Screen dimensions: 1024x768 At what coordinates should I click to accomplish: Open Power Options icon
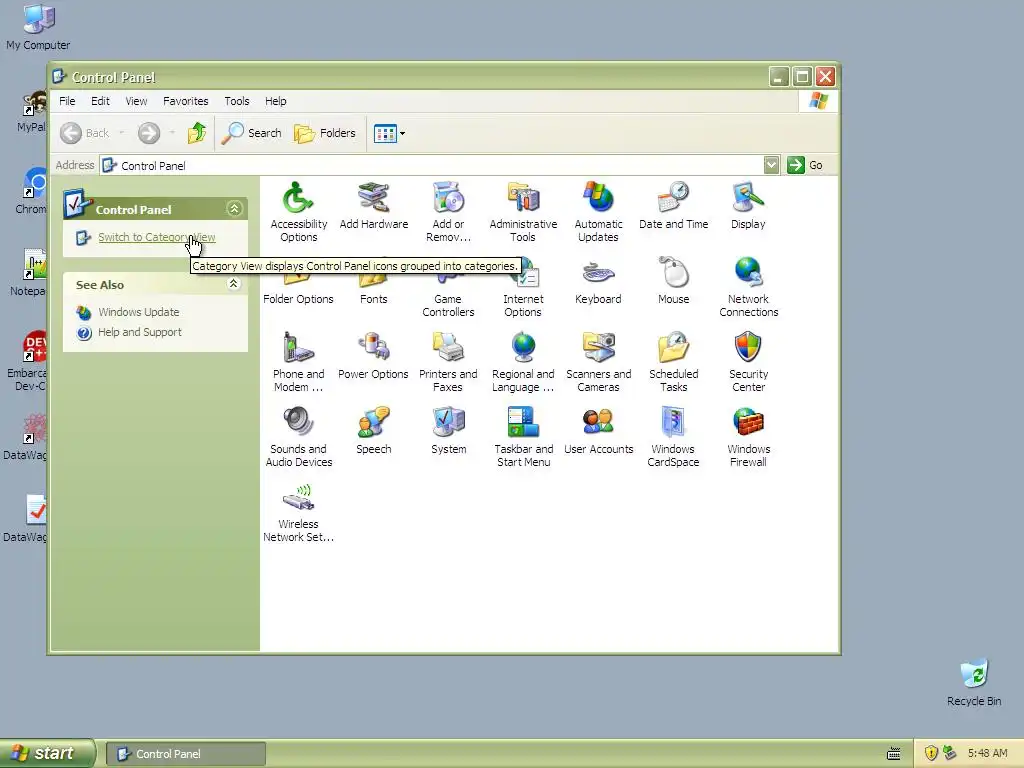coord(374,356)
